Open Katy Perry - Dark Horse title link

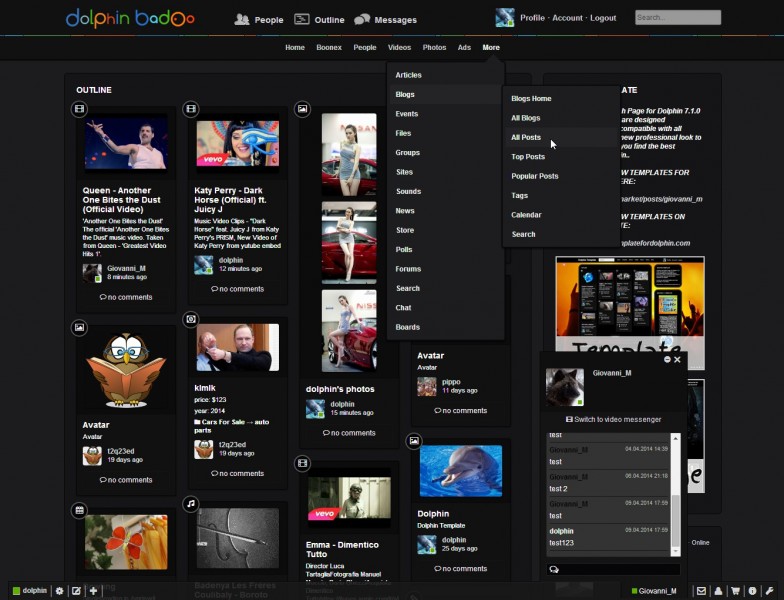(230, 200)
